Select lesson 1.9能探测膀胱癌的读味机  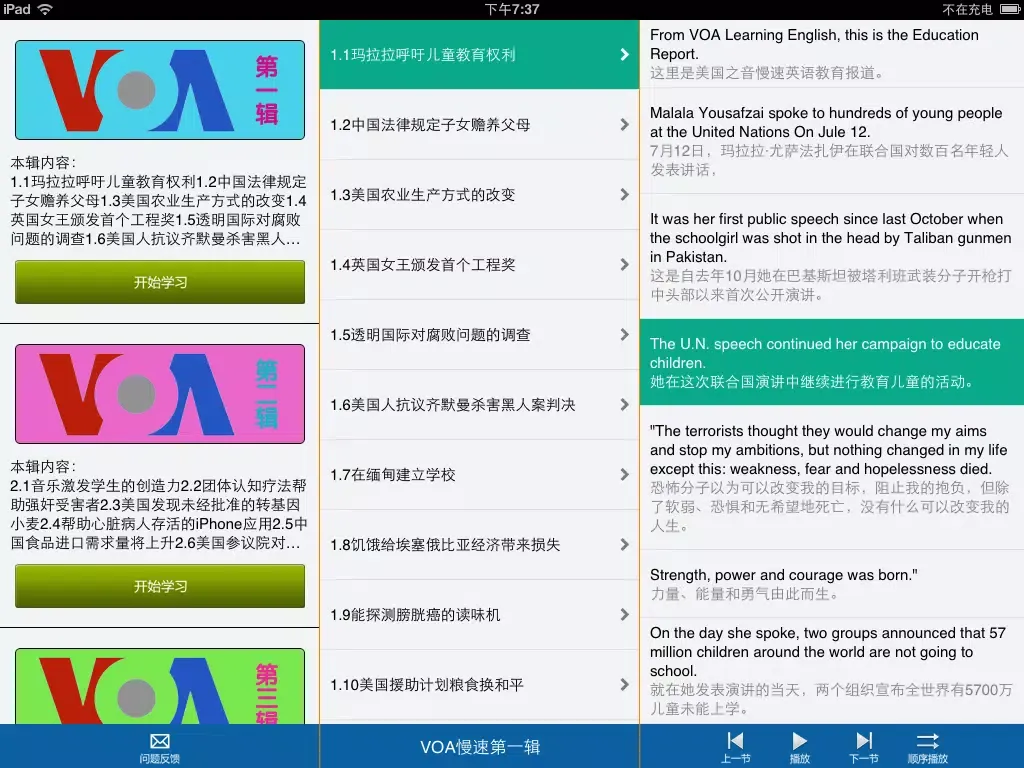click(479, 615)
